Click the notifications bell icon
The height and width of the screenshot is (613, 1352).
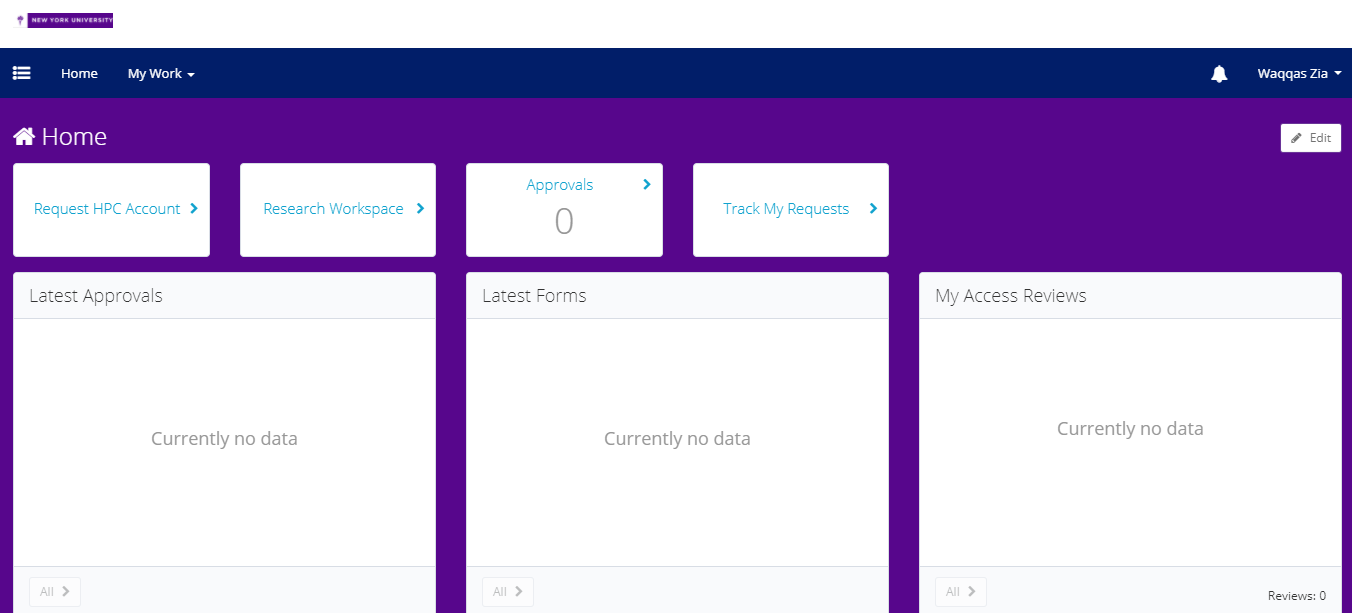[1219, 74]
